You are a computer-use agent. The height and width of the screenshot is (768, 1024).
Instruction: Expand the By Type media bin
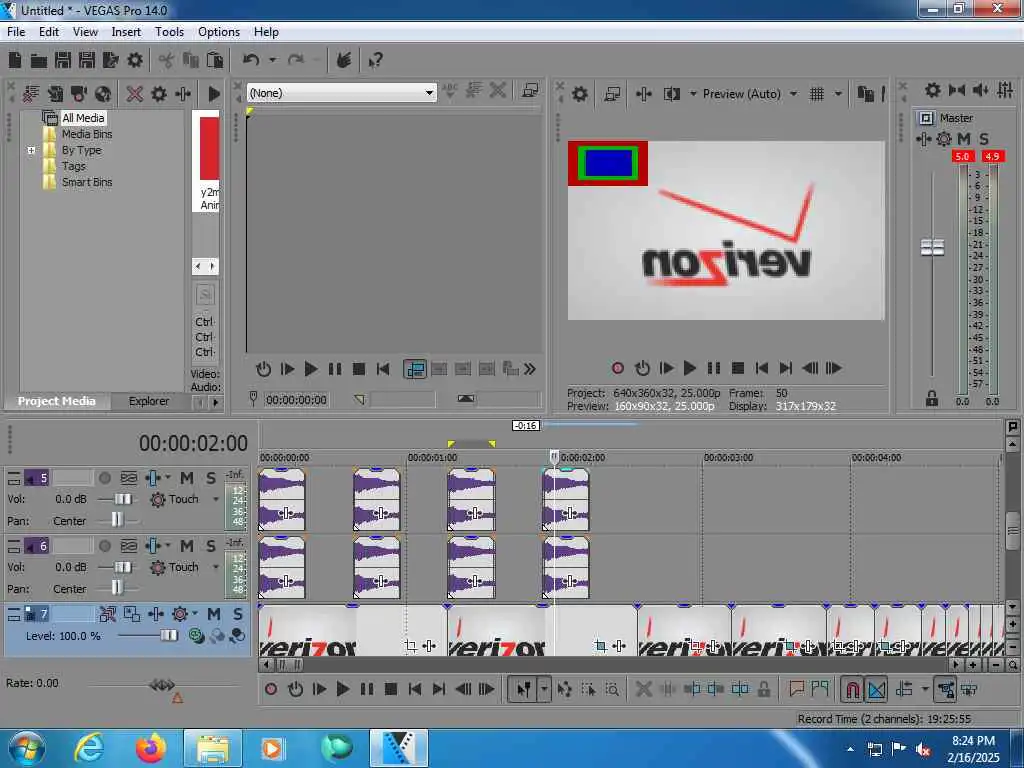[31, 150]
